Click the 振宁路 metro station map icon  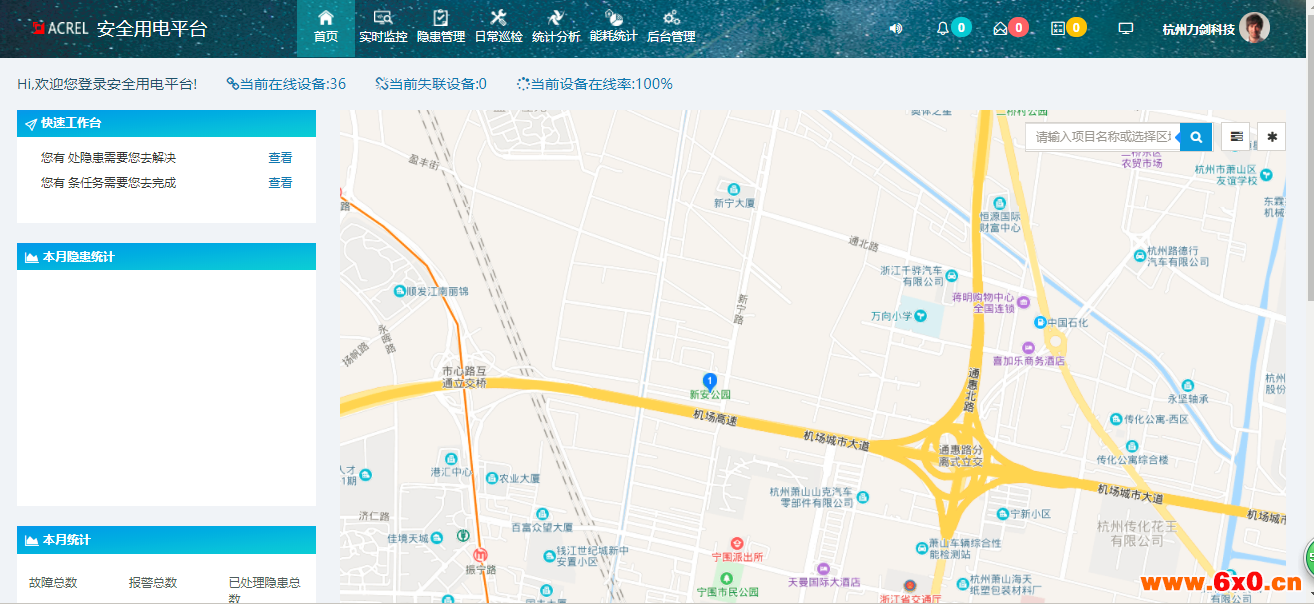tap(481, 555)
